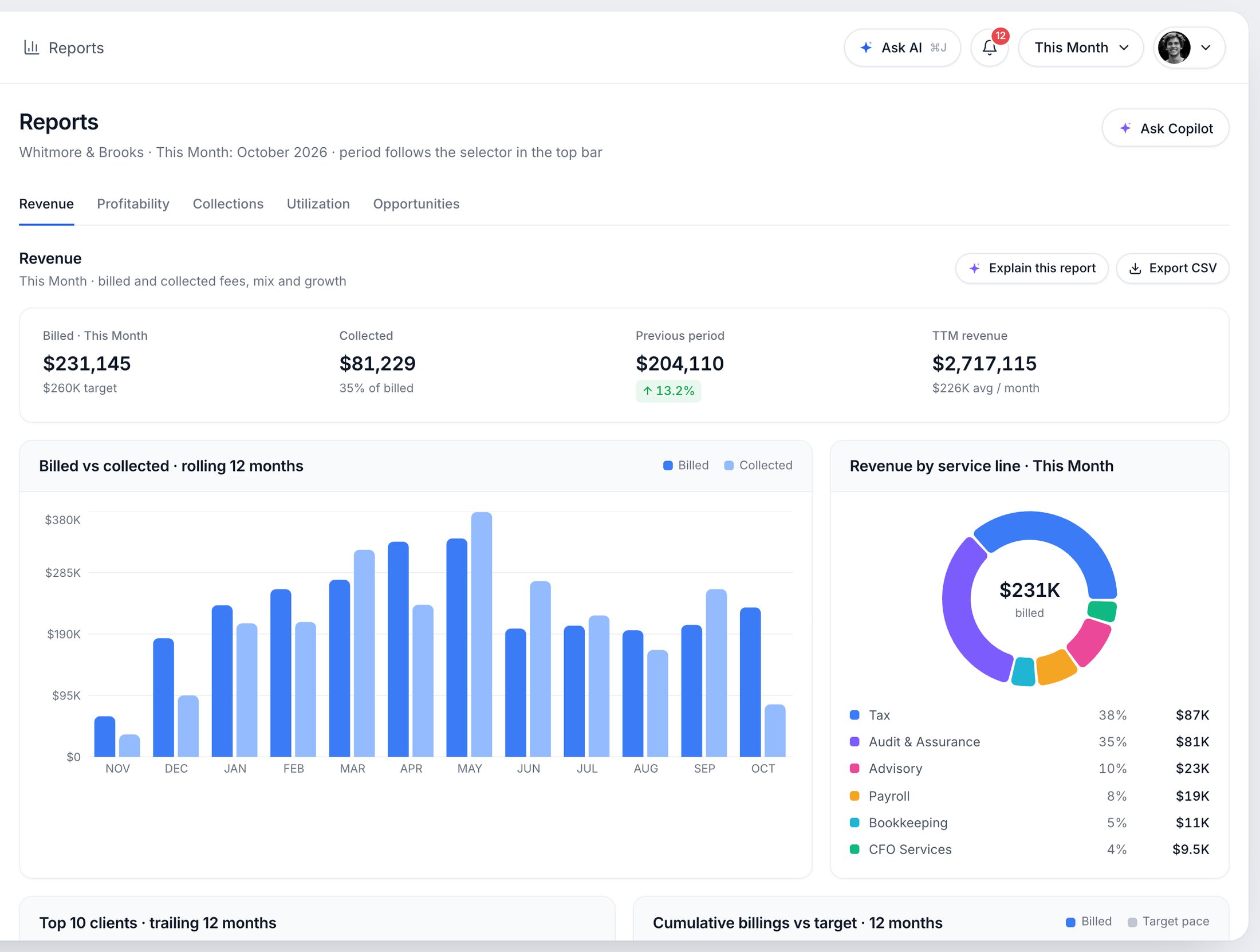The height and width of the screenshot is (952, 1260).
Task: Toggle the Billed legend in rolling 12 months chart
Action: point(686,465)
